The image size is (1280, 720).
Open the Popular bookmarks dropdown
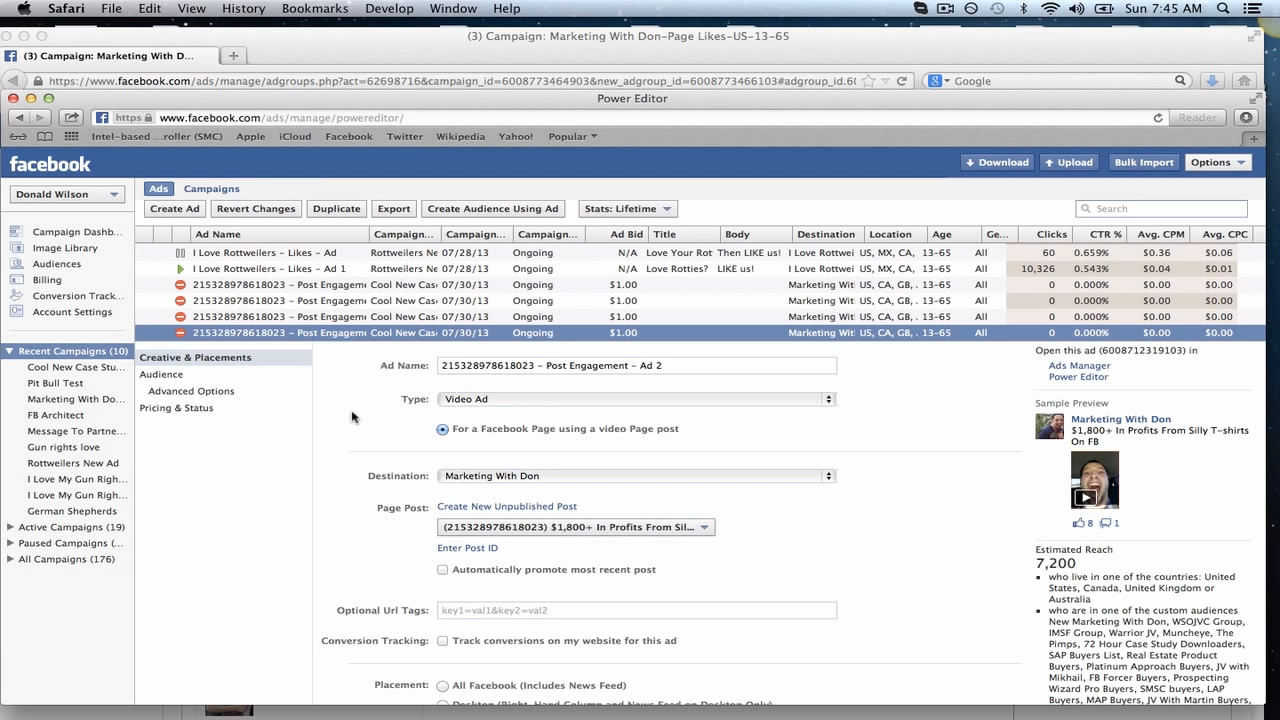573,137
